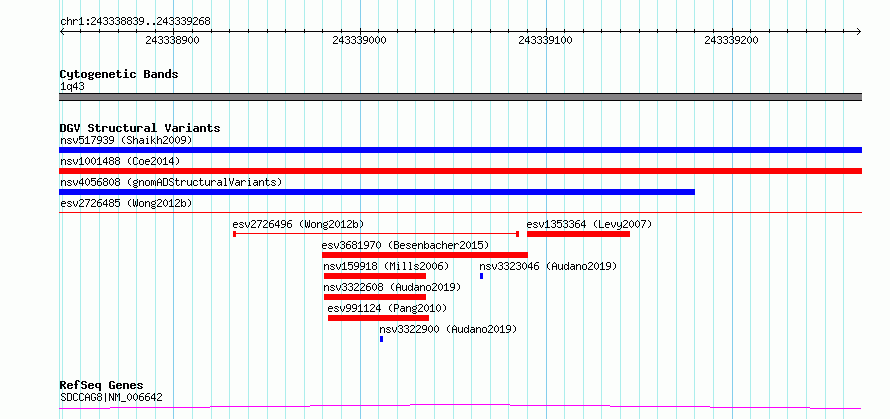Select the red bar for nsv159918
Screen dimensions: 890x419
375,276
